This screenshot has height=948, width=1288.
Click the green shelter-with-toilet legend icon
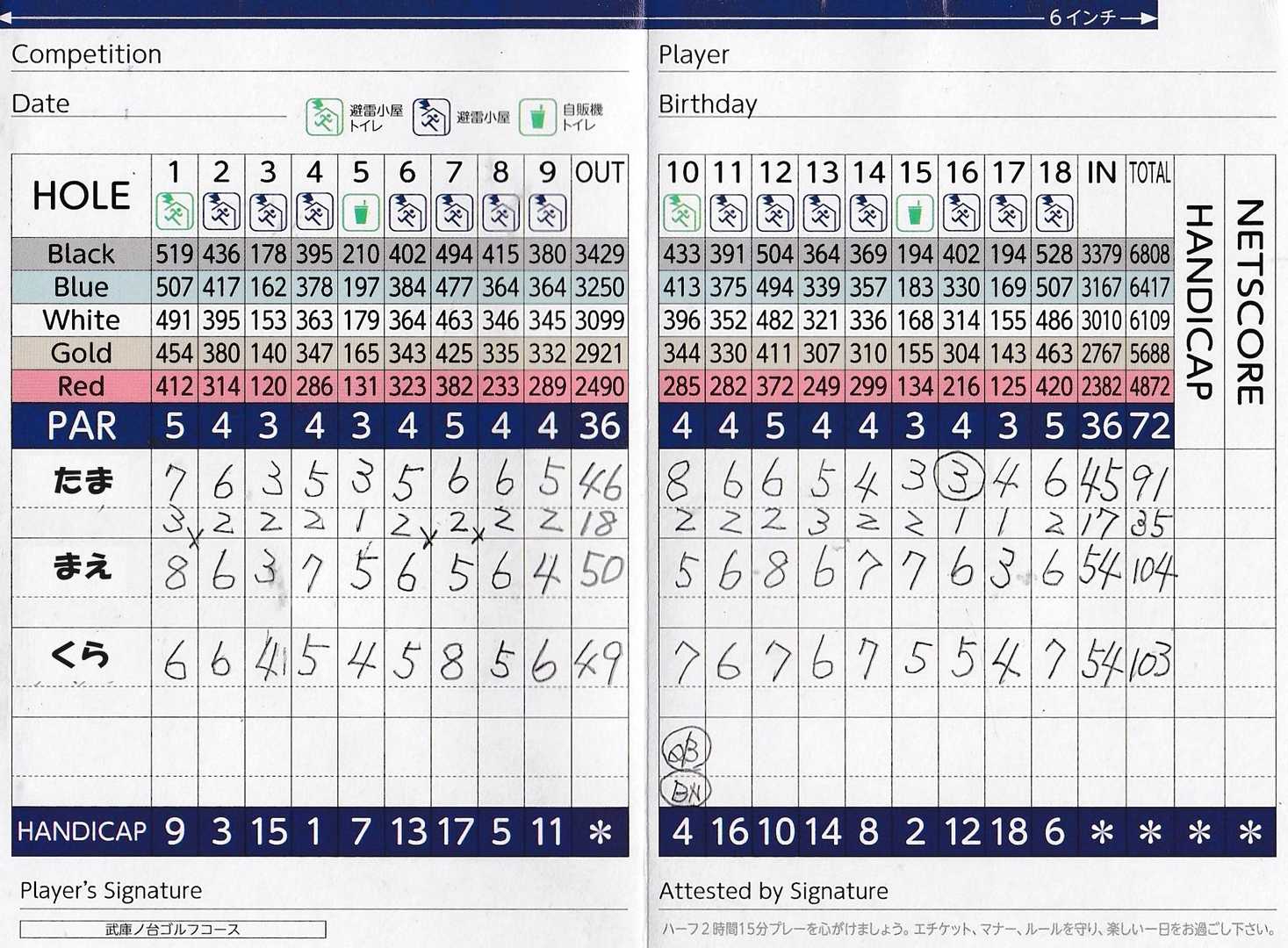(x=324, y=117)
